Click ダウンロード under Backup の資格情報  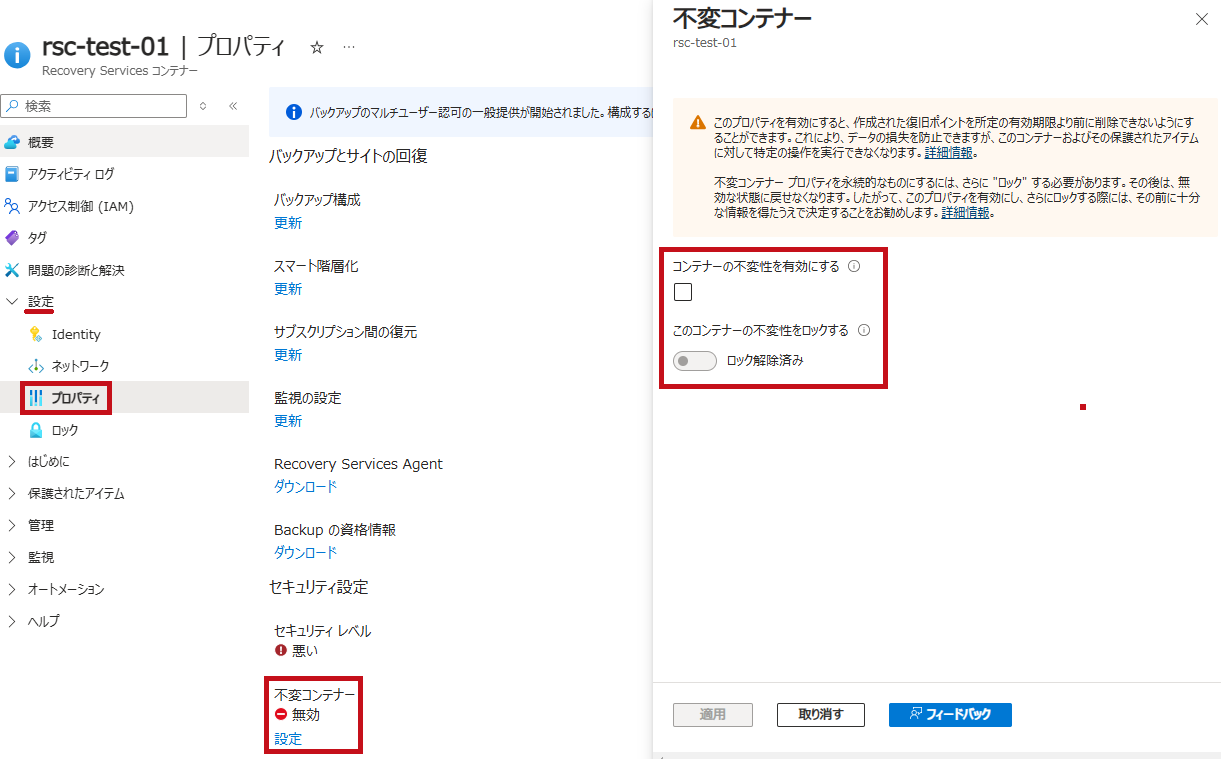point(306,553)
